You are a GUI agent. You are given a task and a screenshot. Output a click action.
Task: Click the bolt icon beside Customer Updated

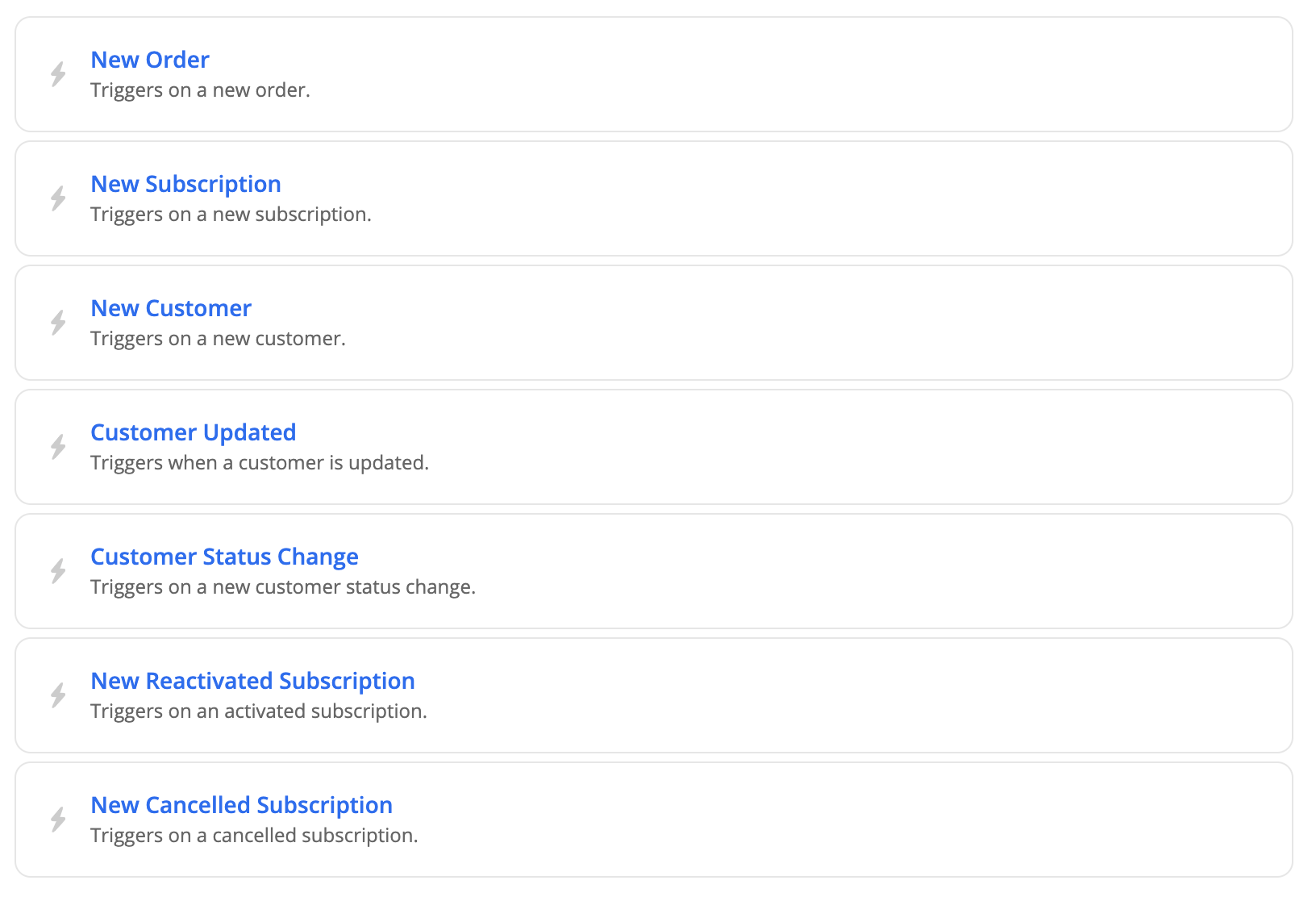tap(58, 447)
